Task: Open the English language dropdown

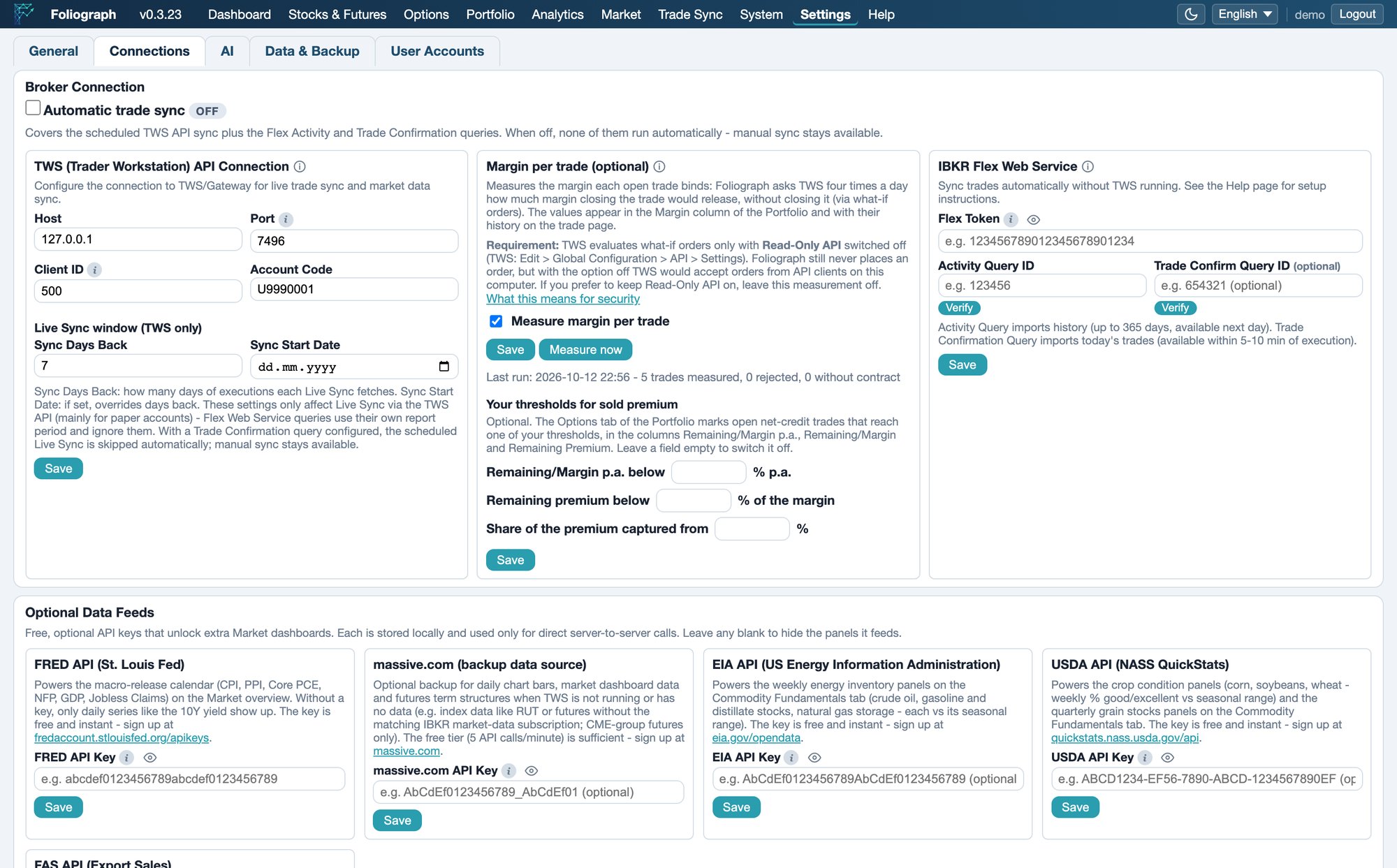Action: (x=1245, y=14)
